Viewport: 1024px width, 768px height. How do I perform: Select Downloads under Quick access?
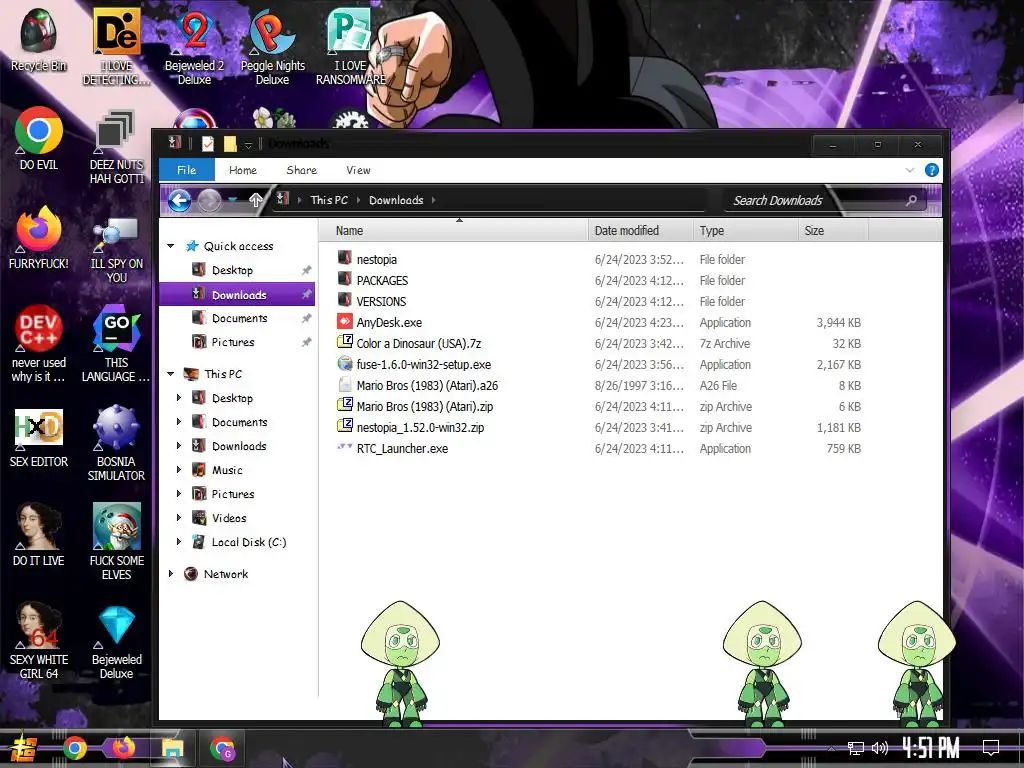point(238,295)
